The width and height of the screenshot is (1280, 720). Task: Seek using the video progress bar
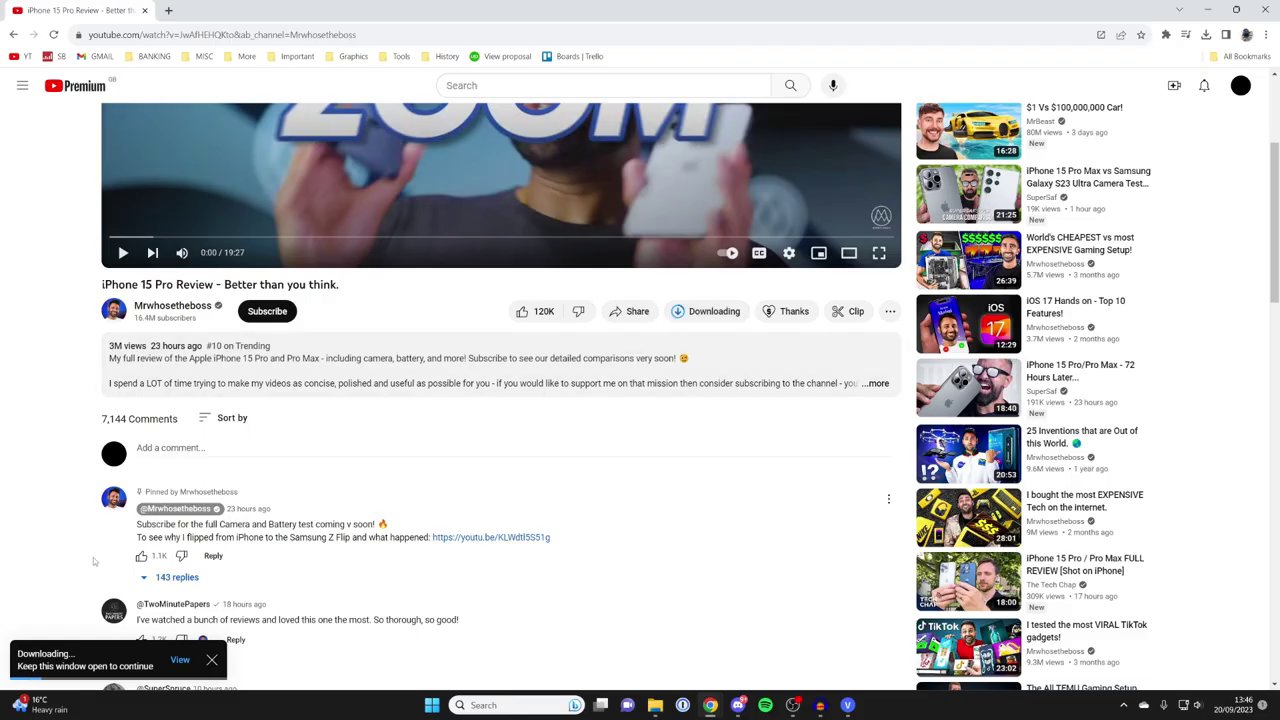[500, 236]
